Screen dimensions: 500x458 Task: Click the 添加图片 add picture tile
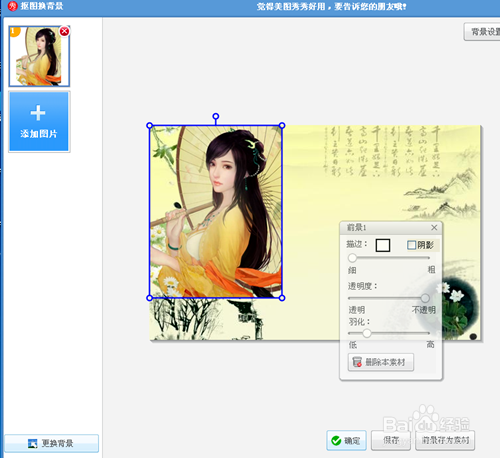(x=39, y=122)
